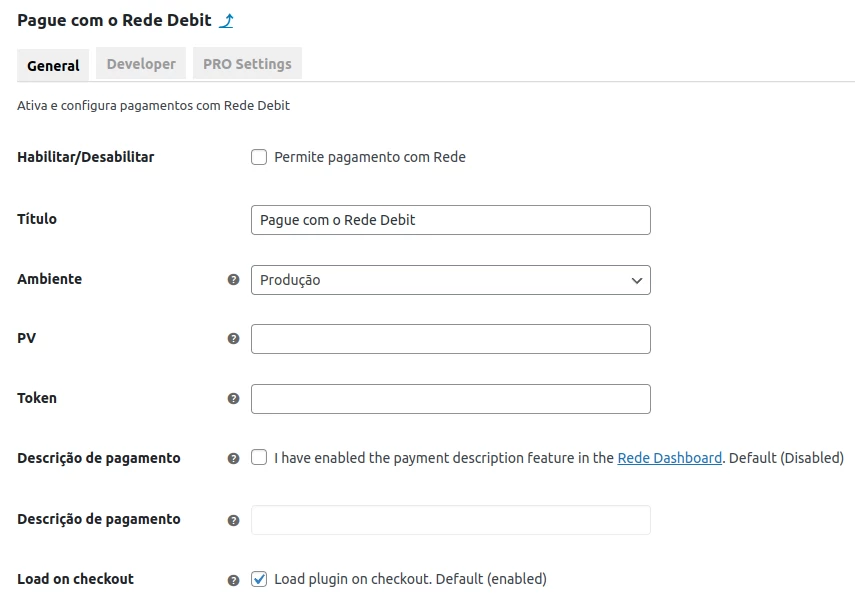Click help icon next to Token
The height and width of the screenshot is (603, 855).
point(234,399)
